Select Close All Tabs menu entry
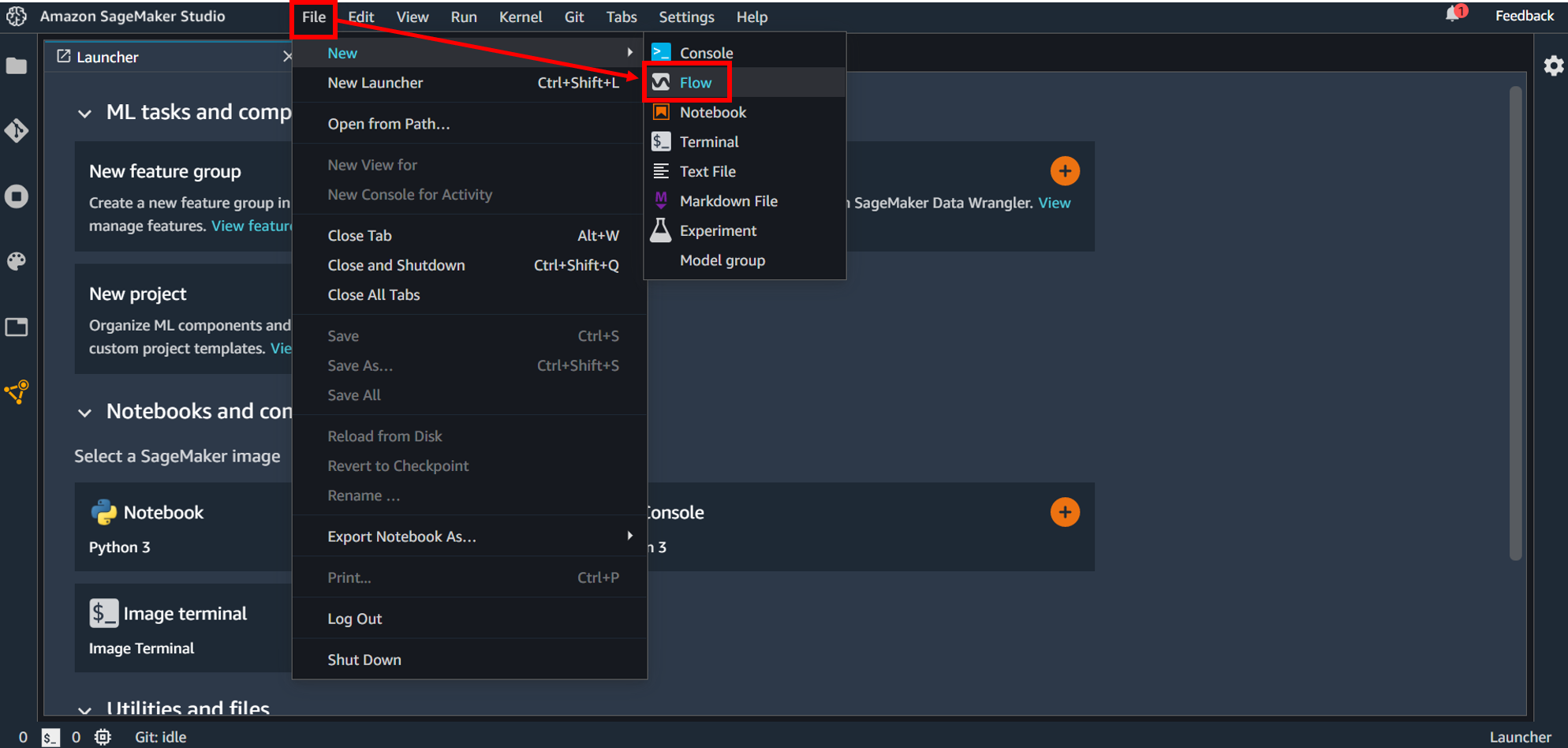 pyautogui.click(x=469, y=295)
